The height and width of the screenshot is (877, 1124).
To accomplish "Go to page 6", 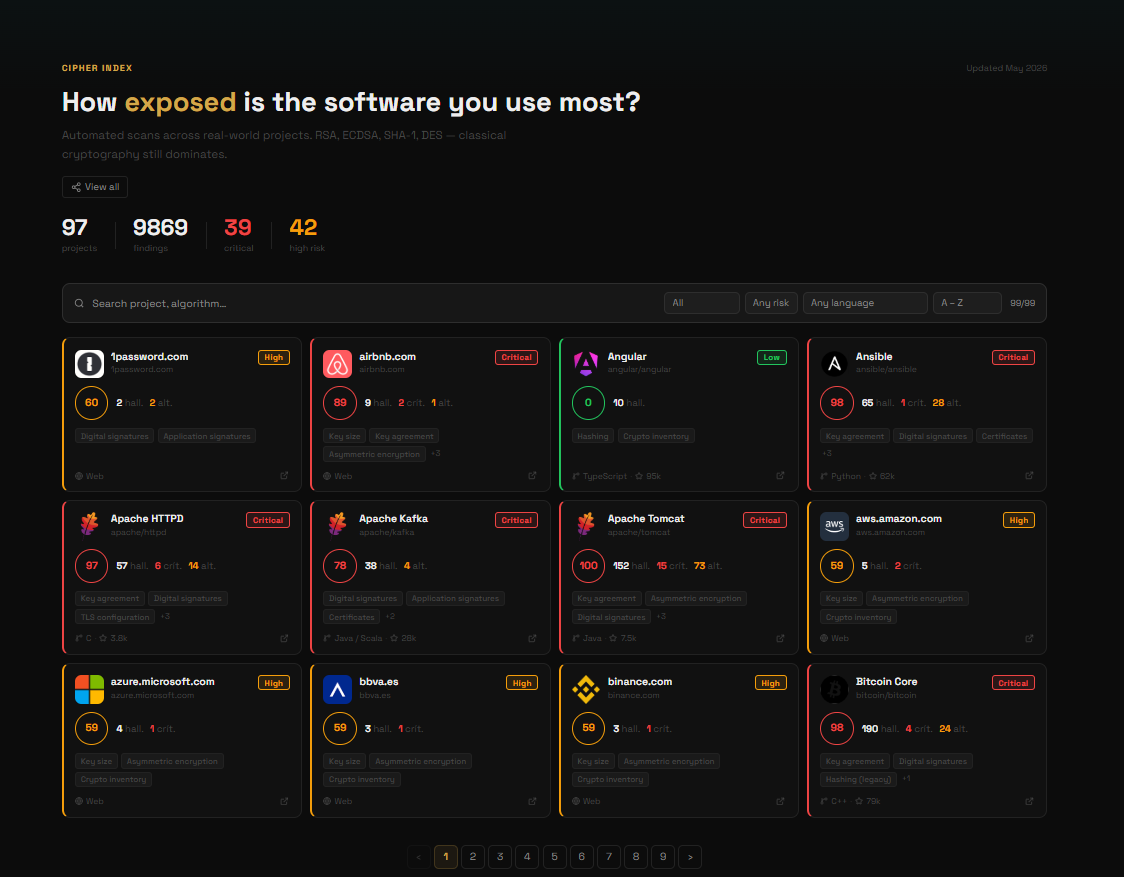I will click(581, 856).
